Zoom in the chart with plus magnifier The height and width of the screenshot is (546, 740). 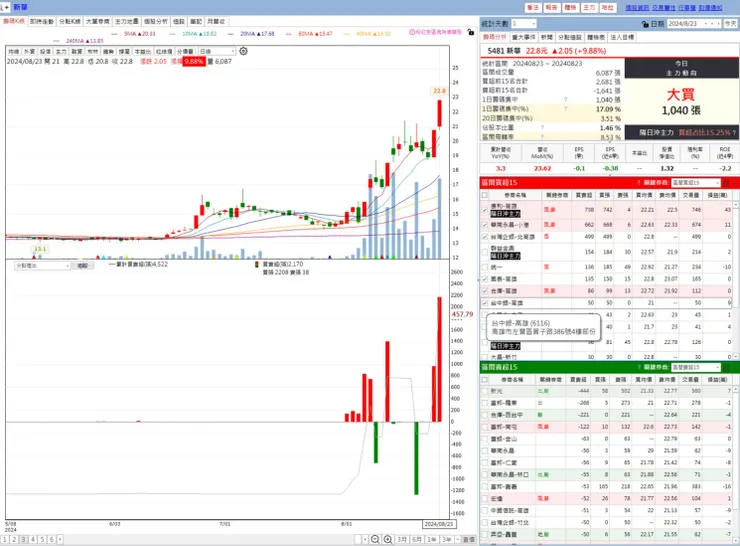387,539
